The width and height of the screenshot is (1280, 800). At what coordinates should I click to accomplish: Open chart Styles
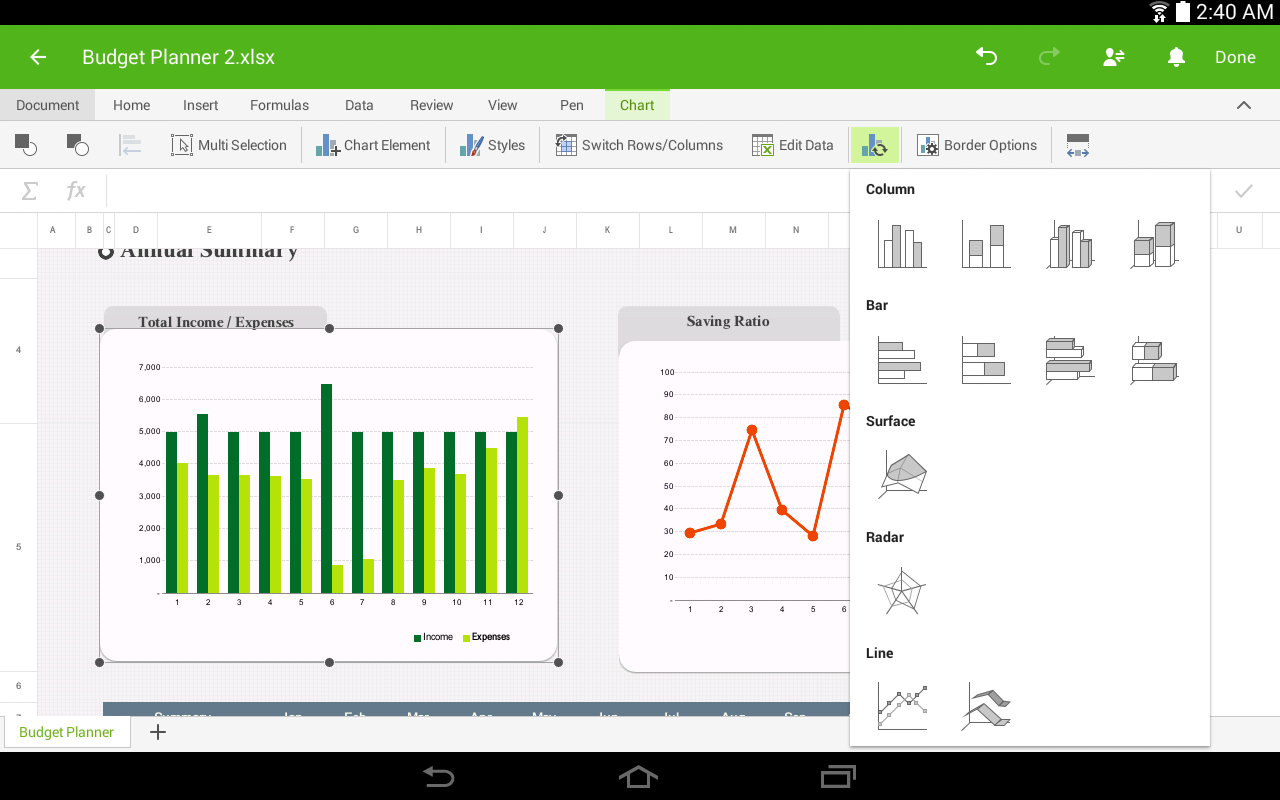tap(492, 145)
